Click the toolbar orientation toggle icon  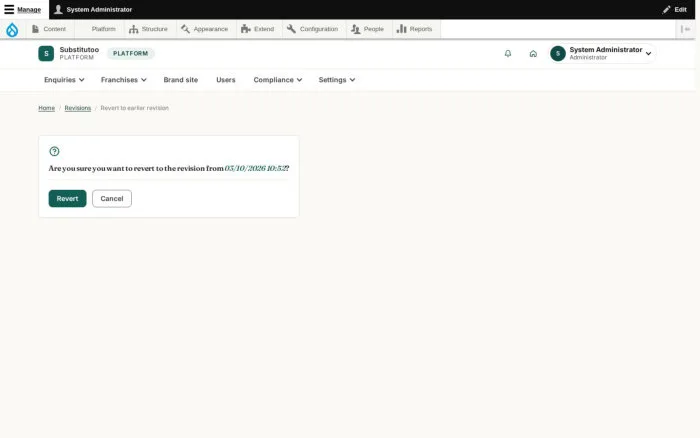[685, 29]
